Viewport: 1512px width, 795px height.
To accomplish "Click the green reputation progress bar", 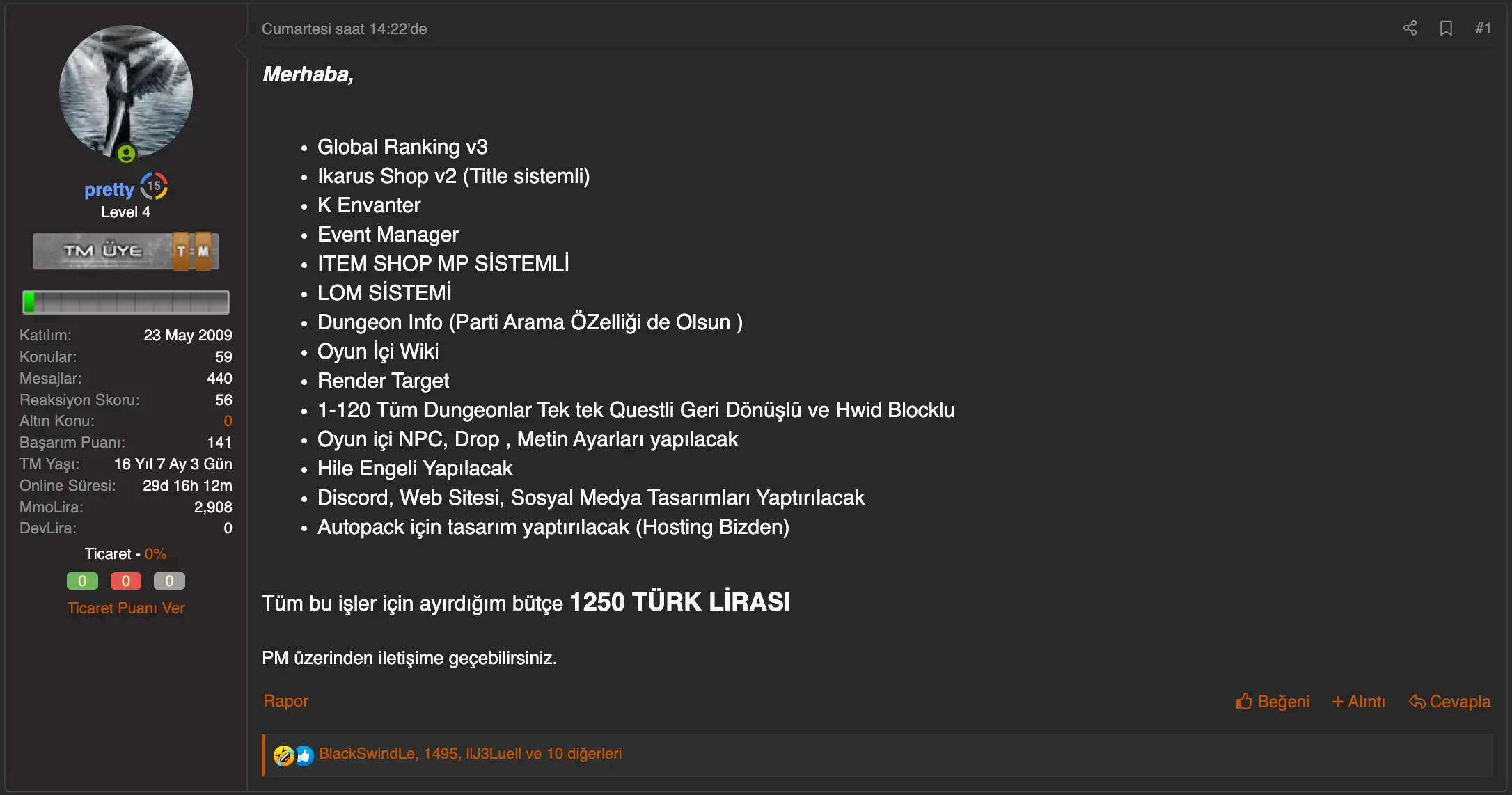I will coord(126,302).
